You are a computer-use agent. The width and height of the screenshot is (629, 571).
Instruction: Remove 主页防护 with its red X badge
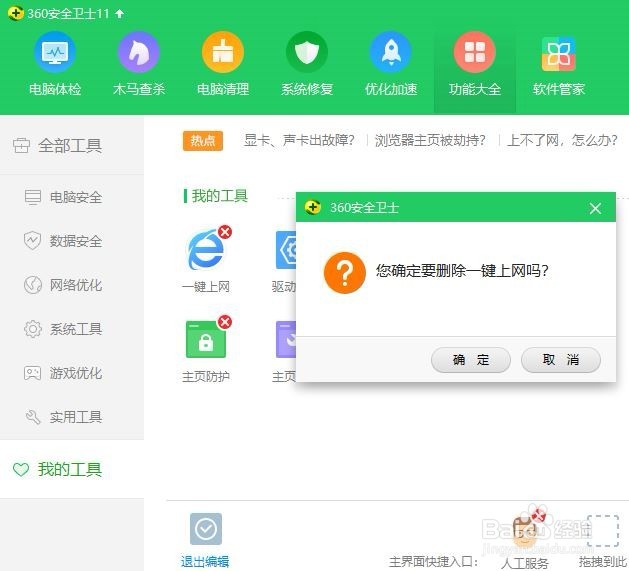(x=225, y=322)
